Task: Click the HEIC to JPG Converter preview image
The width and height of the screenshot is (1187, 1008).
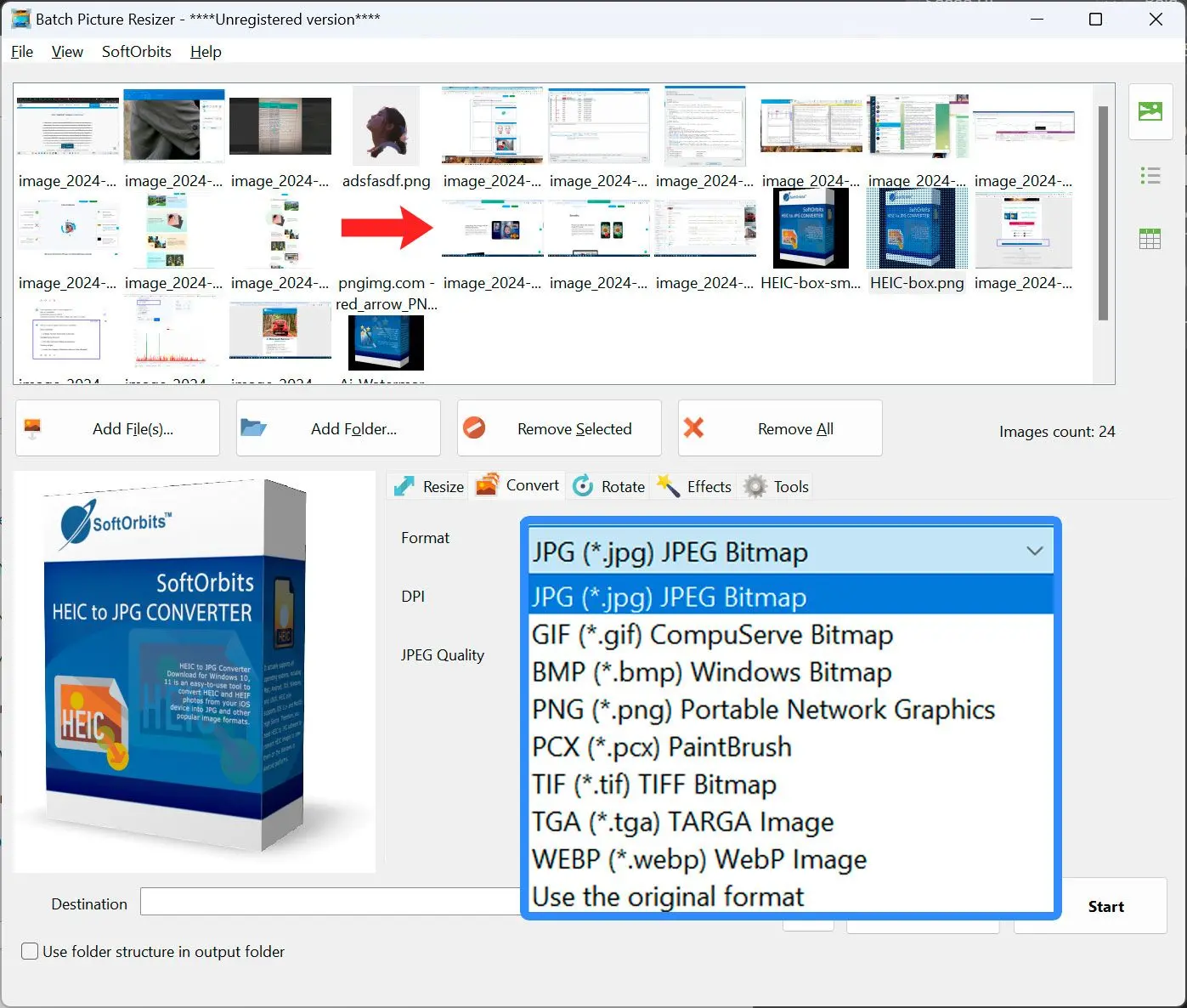Action: click(195, 671)
